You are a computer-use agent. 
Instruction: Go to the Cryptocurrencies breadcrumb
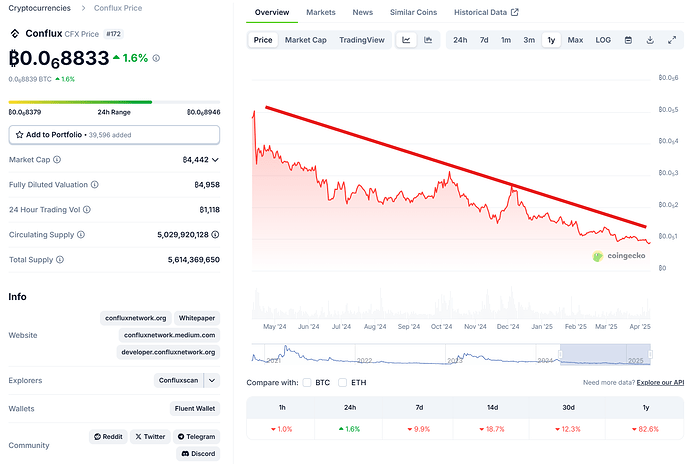[40, 8]
